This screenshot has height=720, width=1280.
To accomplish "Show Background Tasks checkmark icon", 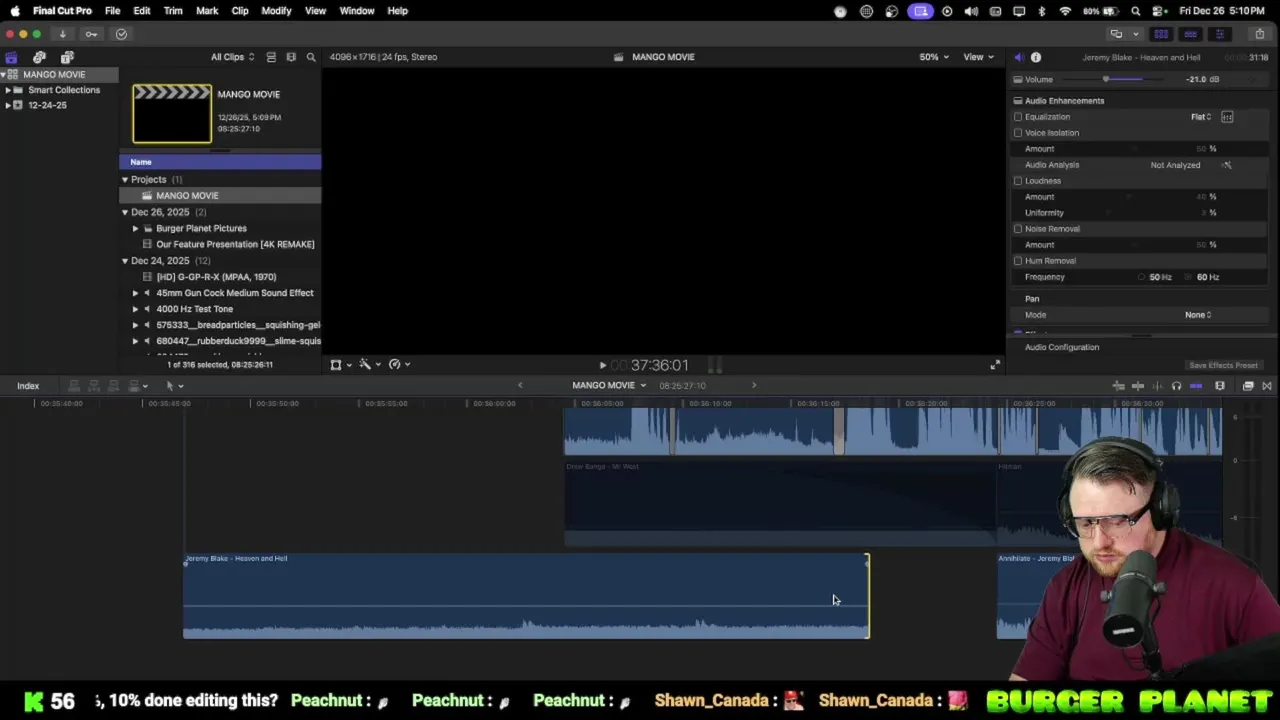I will [x=121, y=34].
